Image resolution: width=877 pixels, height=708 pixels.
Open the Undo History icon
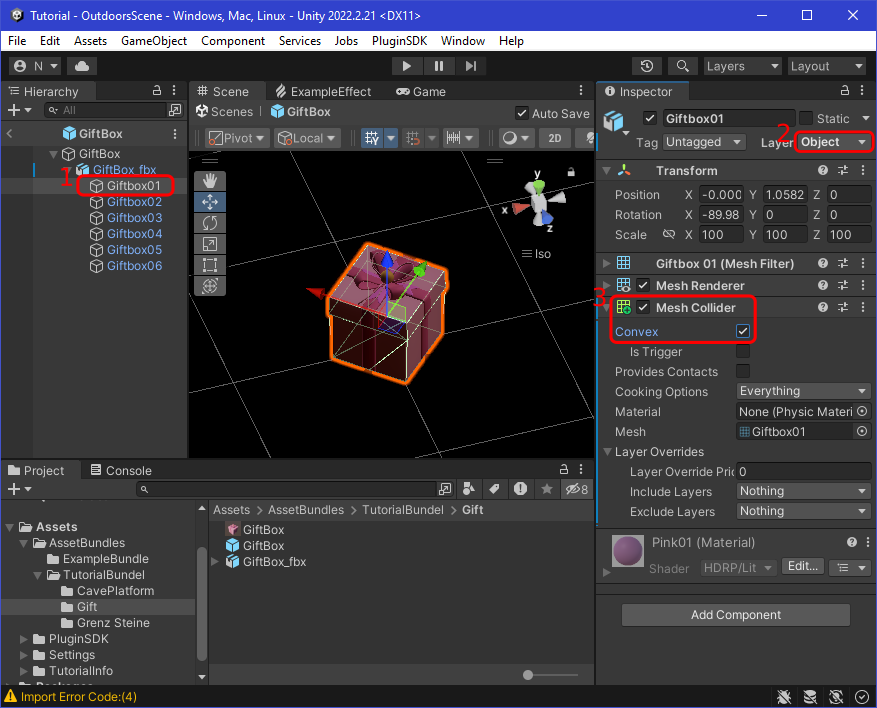647,66
